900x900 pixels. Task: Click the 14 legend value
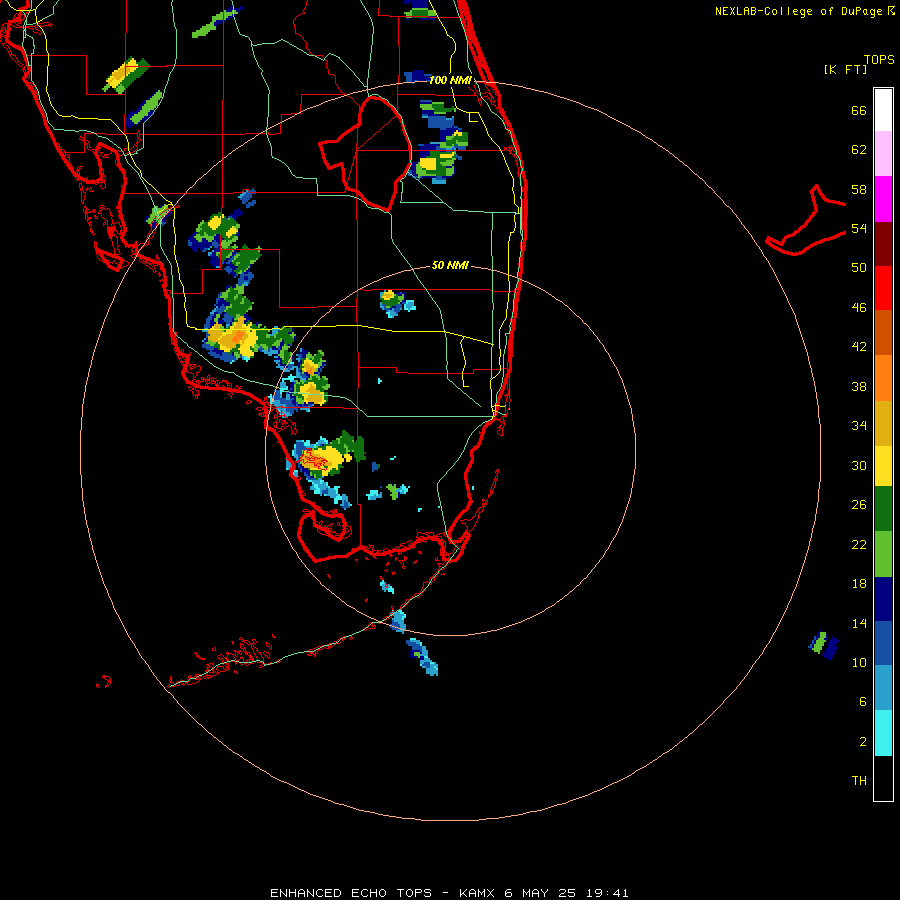pos(859,623)
